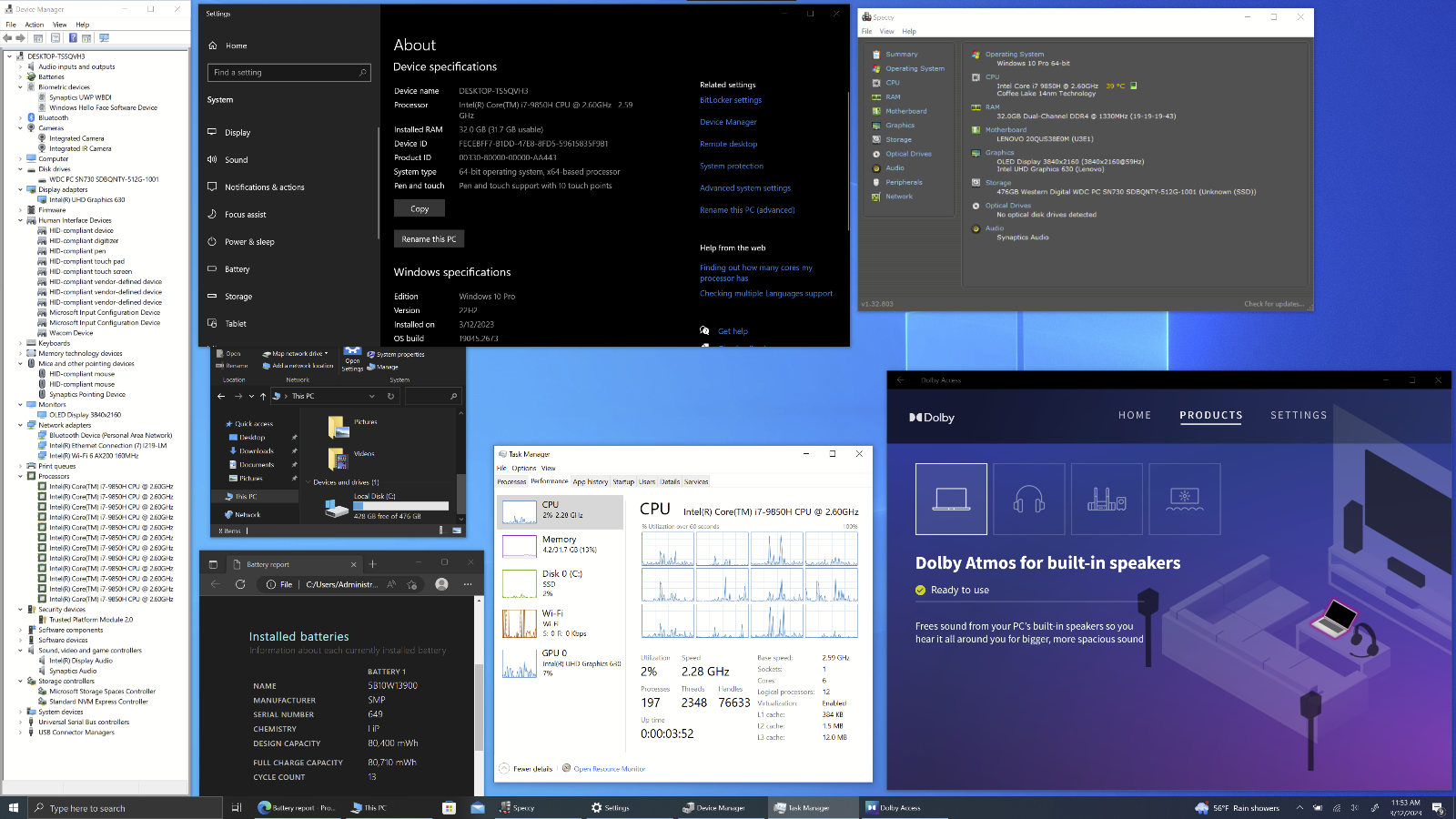Click the up arrow in This PC navigation
This screenshot has width=1456, height=819.
pos(263,396)
